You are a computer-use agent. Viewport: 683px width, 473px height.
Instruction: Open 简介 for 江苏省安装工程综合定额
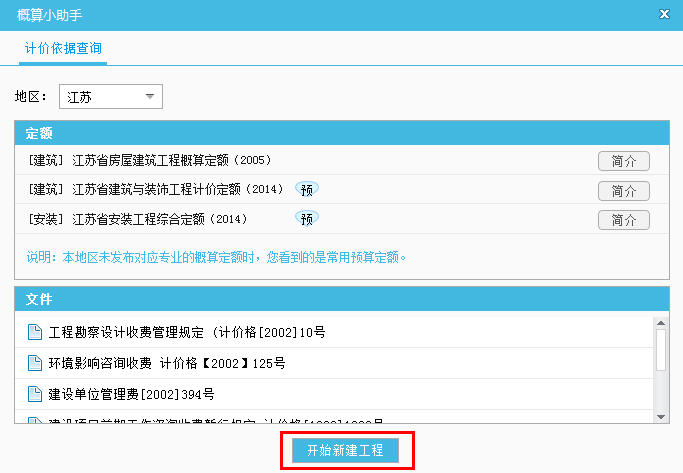click(x=623, y=219)
